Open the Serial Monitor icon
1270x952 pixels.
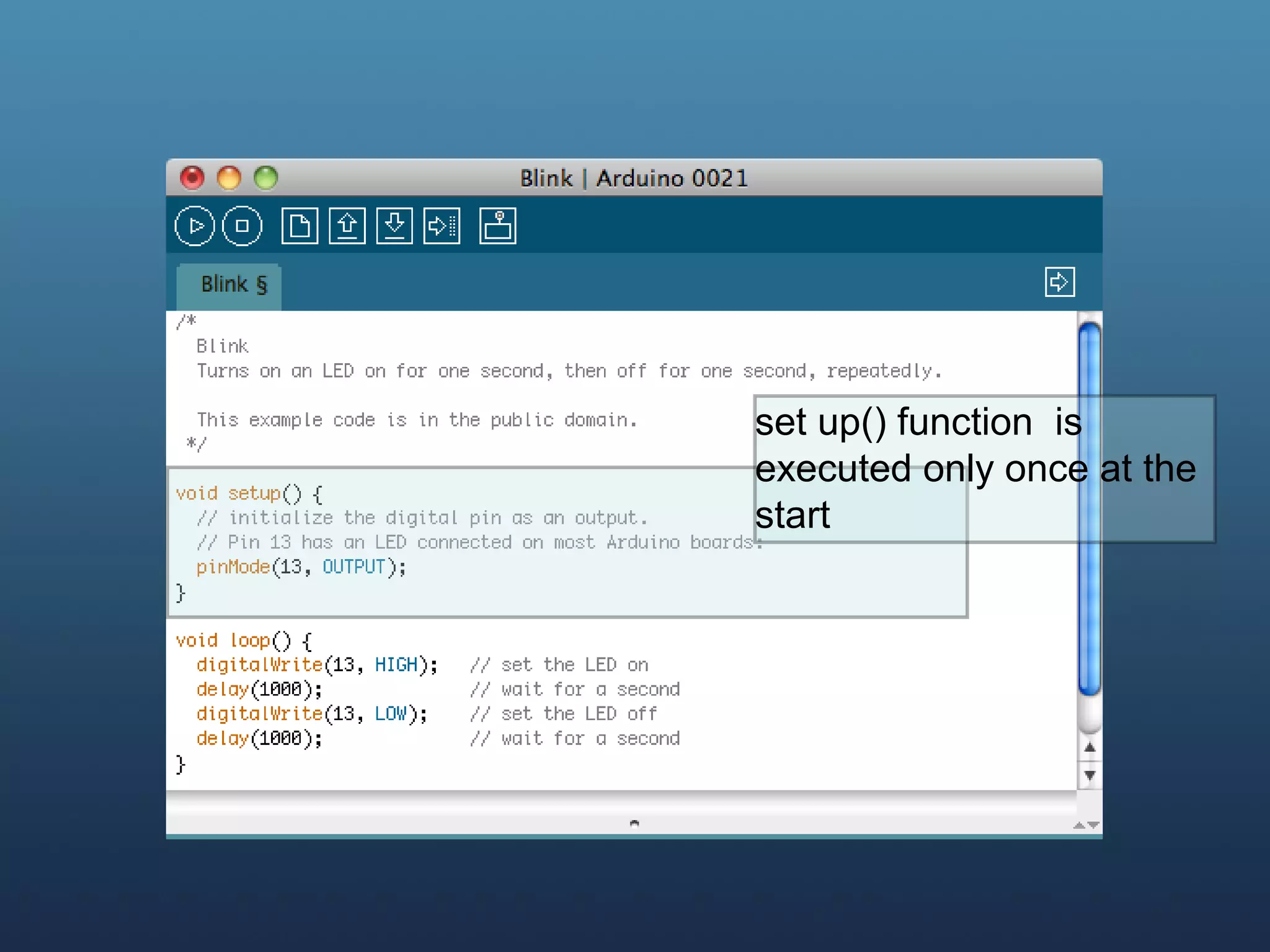[x=497, y=226]
